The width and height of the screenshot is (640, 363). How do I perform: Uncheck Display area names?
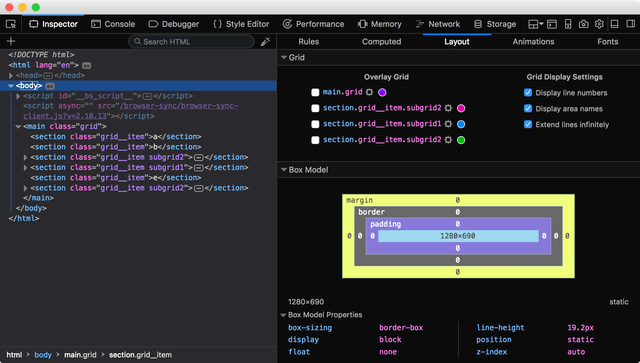pyautogui.click(x=528, y=109)
